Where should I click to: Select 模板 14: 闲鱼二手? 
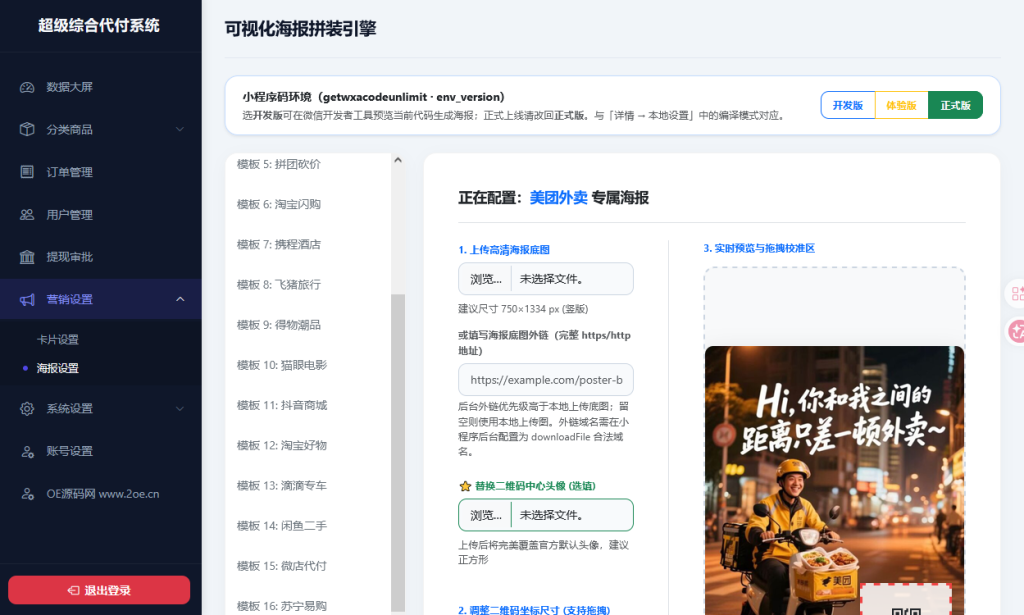pos(281,526)
